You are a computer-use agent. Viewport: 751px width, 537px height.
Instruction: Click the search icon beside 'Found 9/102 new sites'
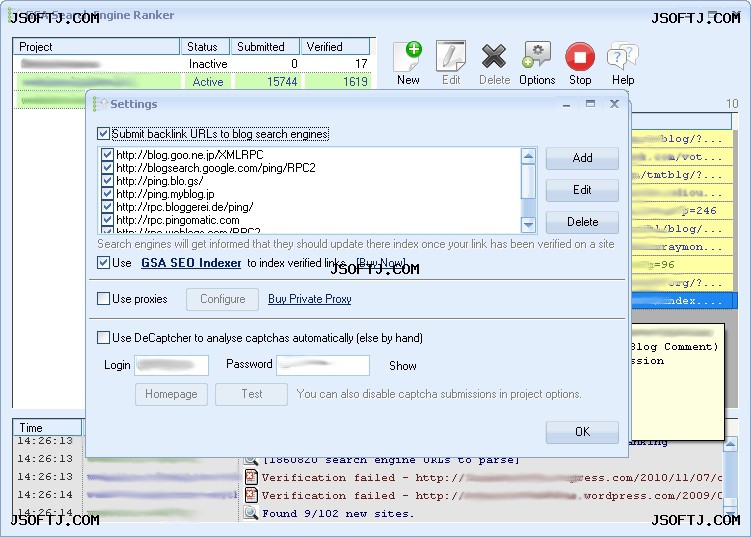coord(250,513)
